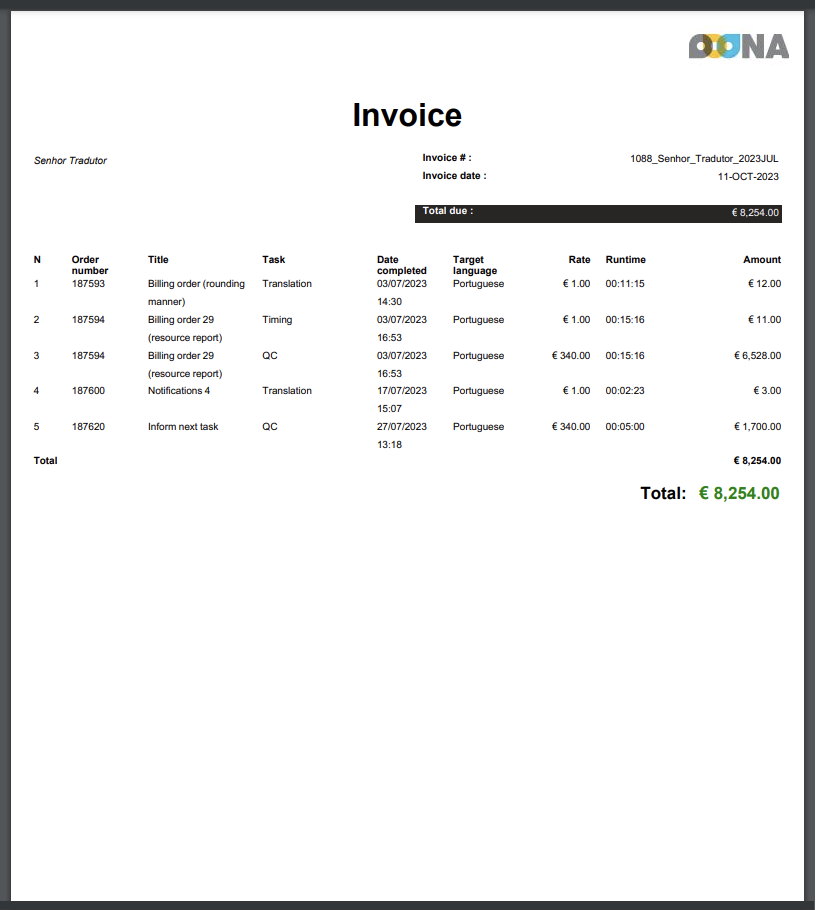816x910 pixels.
Task: Select order number 187620
Action: click(x=88, y=427)
